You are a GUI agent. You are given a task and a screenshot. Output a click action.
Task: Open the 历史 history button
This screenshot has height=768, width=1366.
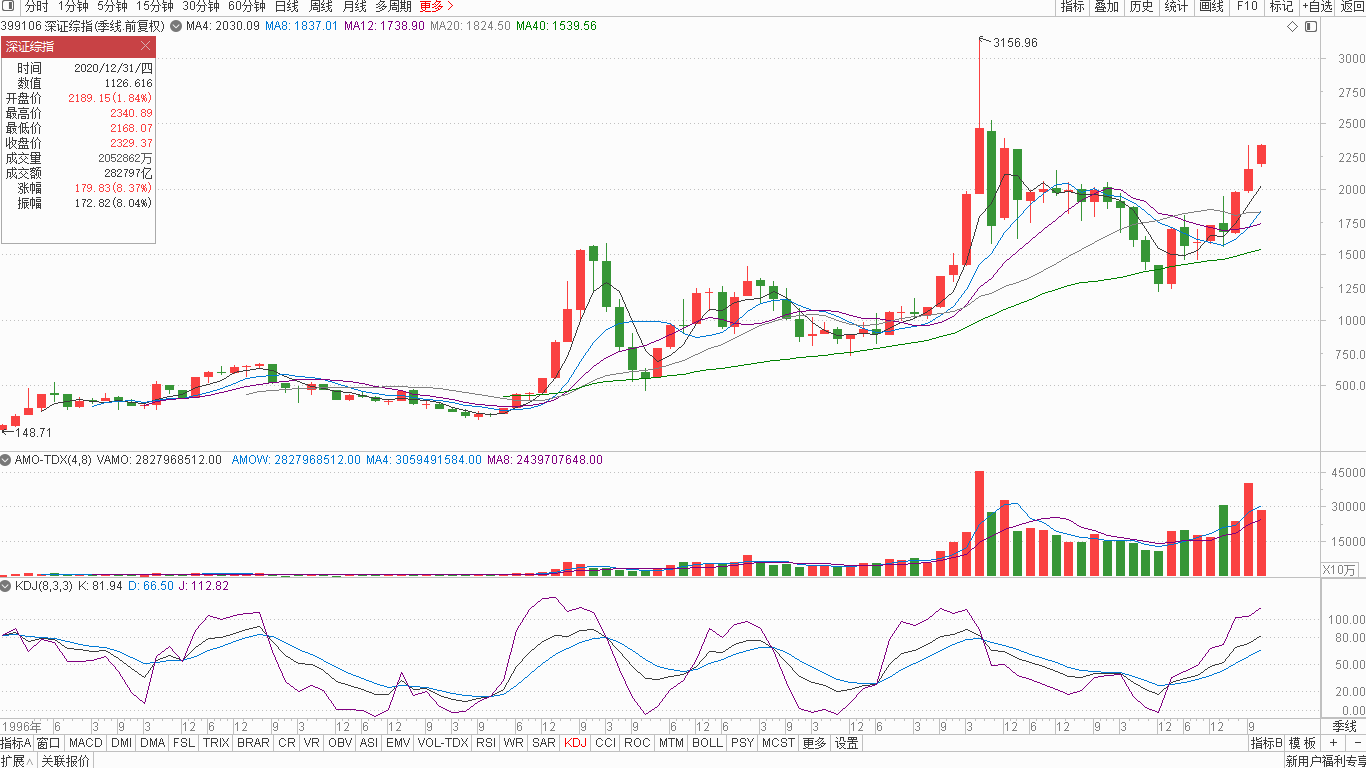(1141, 6)
